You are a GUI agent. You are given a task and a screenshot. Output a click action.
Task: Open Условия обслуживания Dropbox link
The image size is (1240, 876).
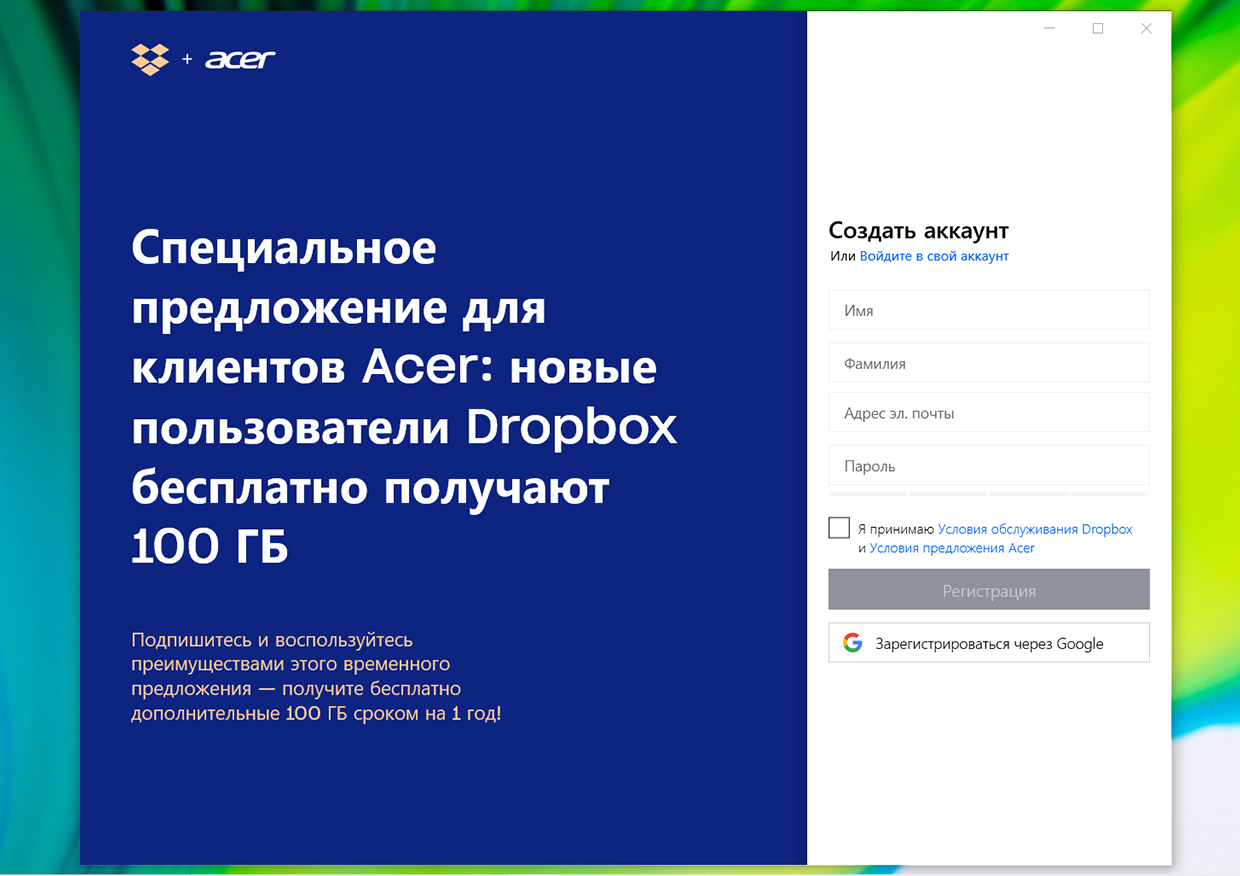click(1035, 529)
